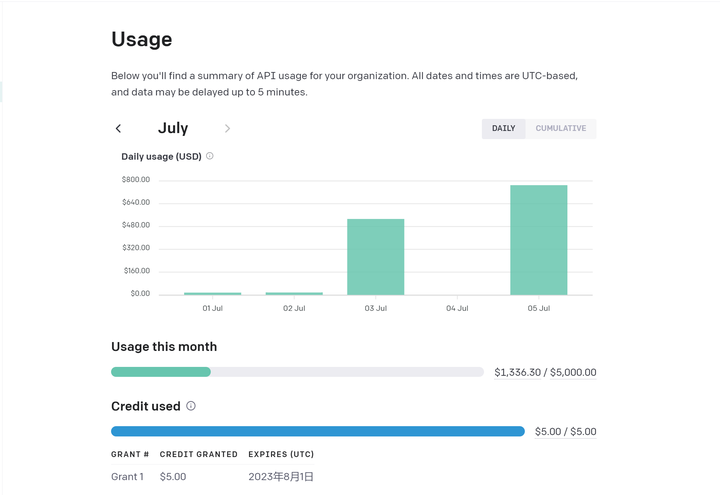Viewport: 720px width, 495px height.
Task: Click the Grant 1 row
Action: tap(128, 477)
